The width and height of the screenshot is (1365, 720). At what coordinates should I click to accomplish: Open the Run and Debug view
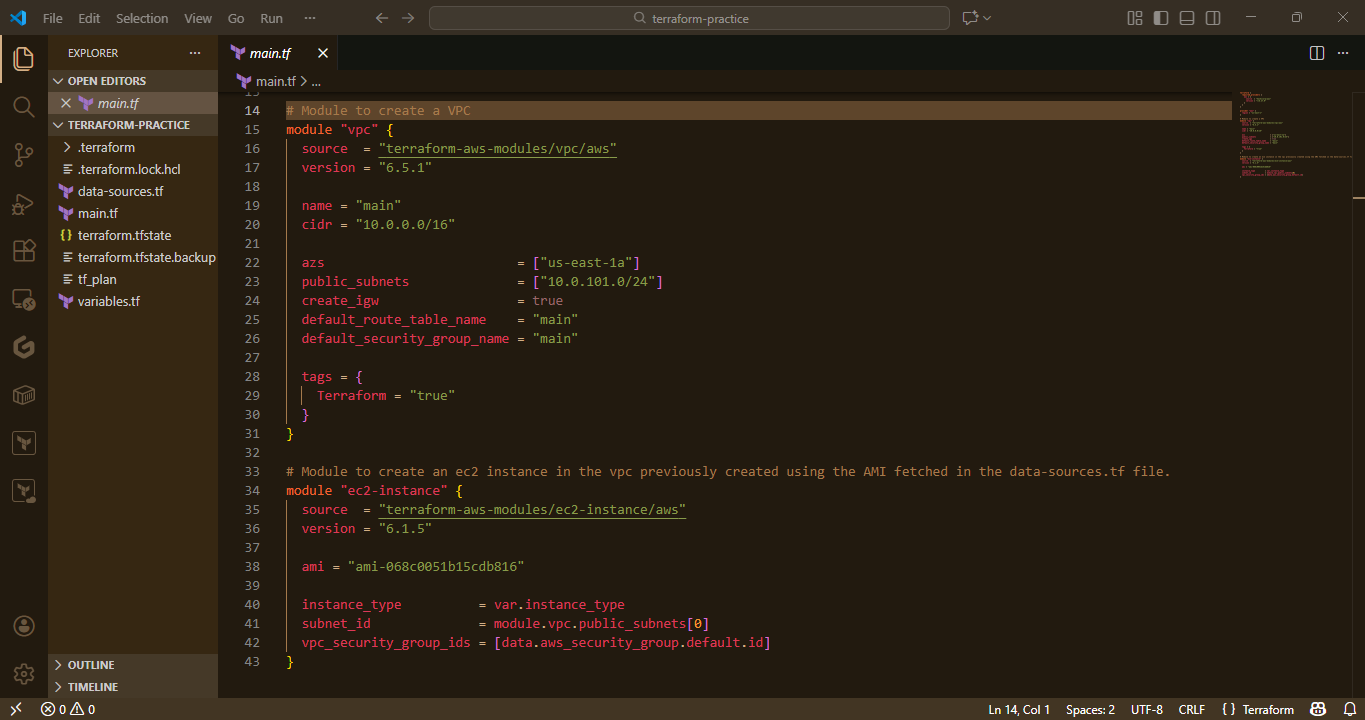(23, 203)
